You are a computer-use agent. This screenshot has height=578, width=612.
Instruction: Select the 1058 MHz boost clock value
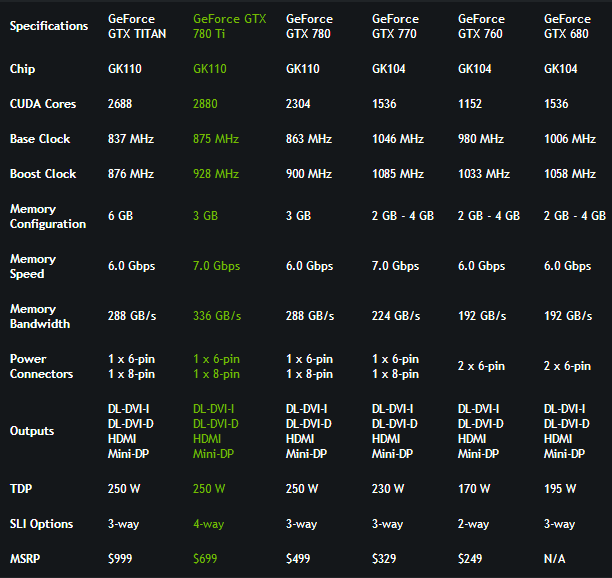click(x=570, y=174)
